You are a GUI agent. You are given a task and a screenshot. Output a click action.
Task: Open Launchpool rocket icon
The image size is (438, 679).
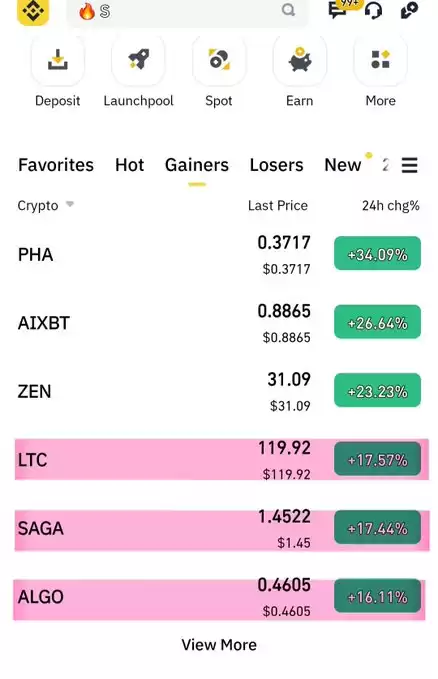click(138, 60)
